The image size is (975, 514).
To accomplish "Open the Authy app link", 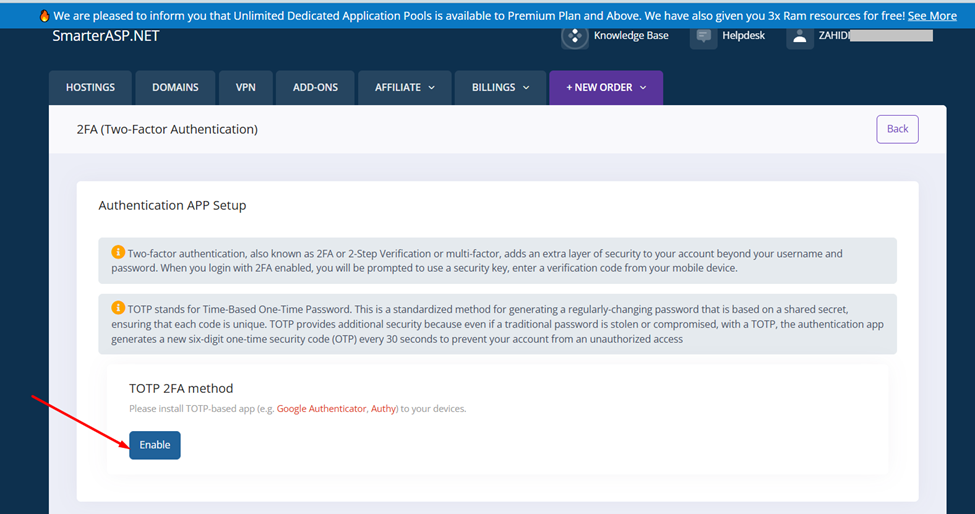I will (383, 409).
